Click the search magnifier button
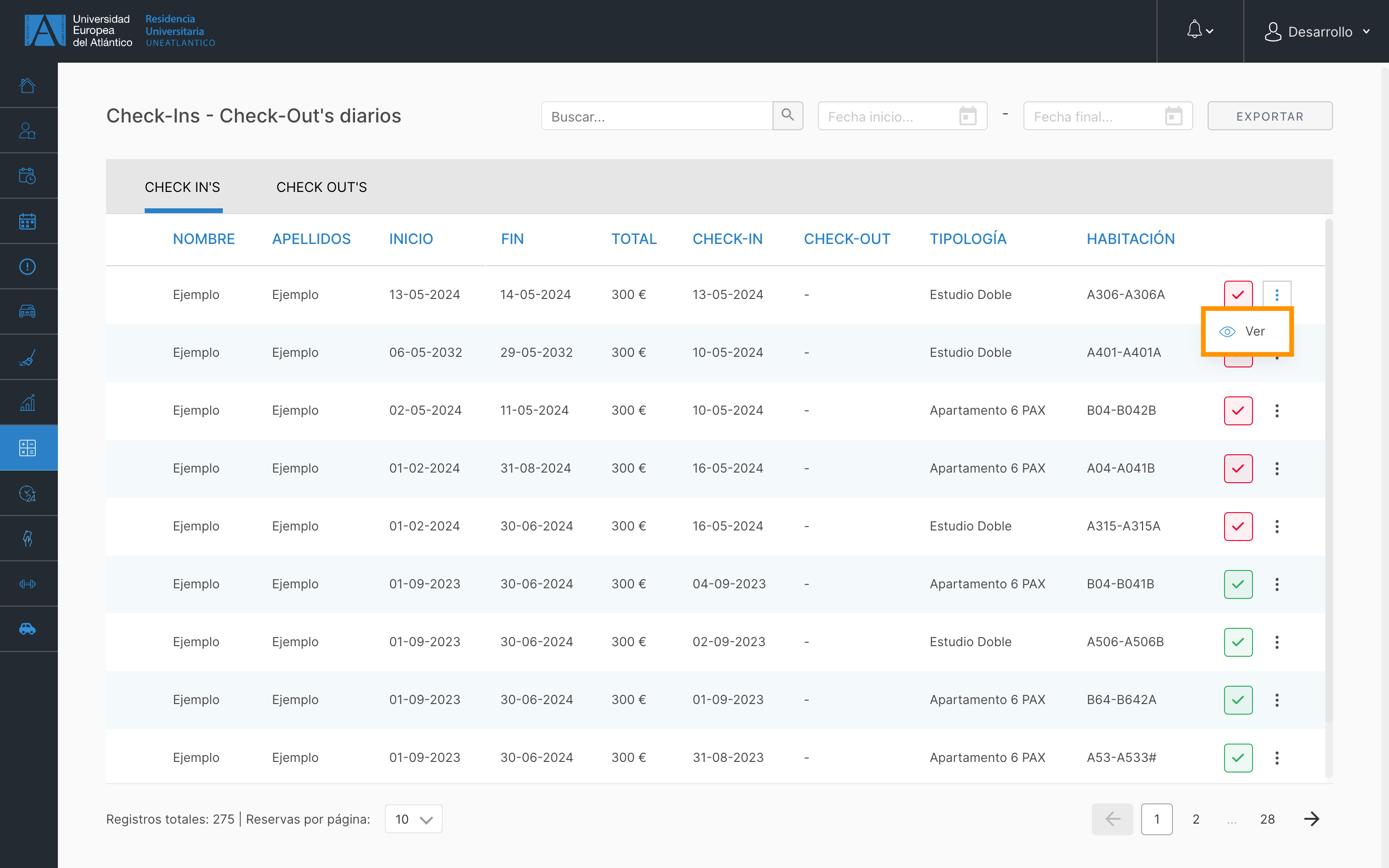 pos(788,116)
